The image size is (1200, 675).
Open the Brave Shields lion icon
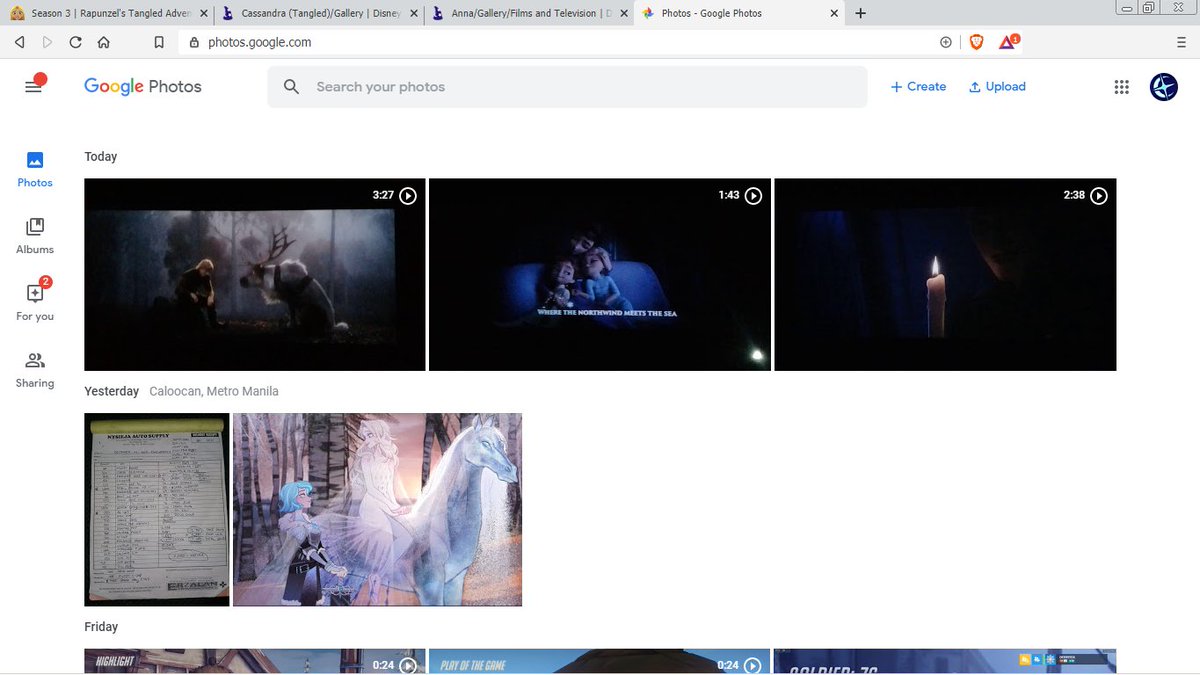[977, 42]
